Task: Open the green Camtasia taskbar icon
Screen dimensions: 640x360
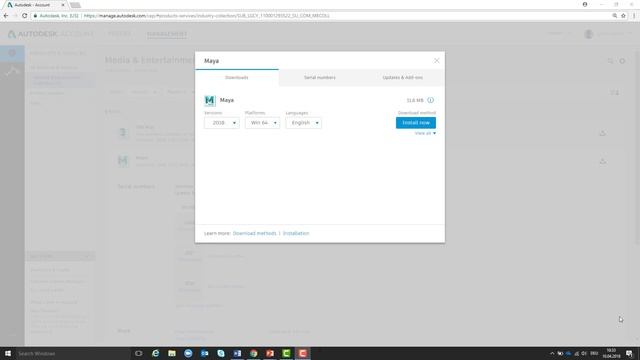Action: coord(286,353)
